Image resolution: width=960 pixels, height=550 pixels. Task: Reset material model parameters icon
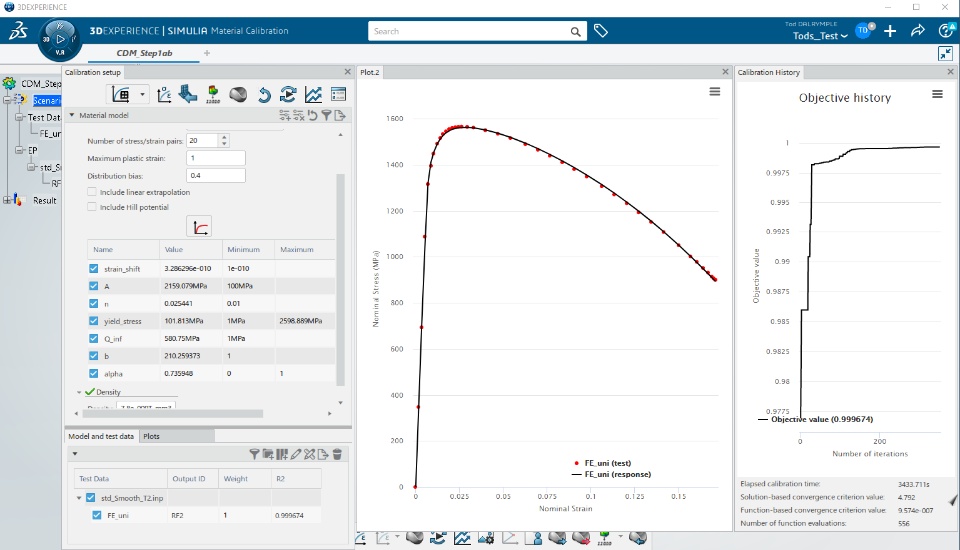tap(312, 115)
